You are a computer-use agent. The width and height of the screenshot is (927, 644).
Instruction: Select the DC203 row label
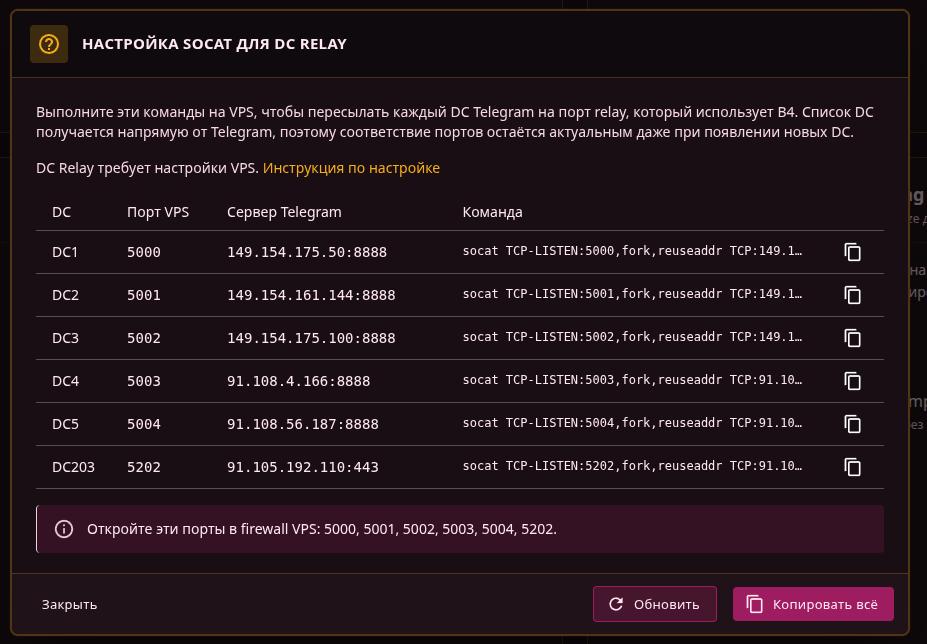tap(73, 467)
